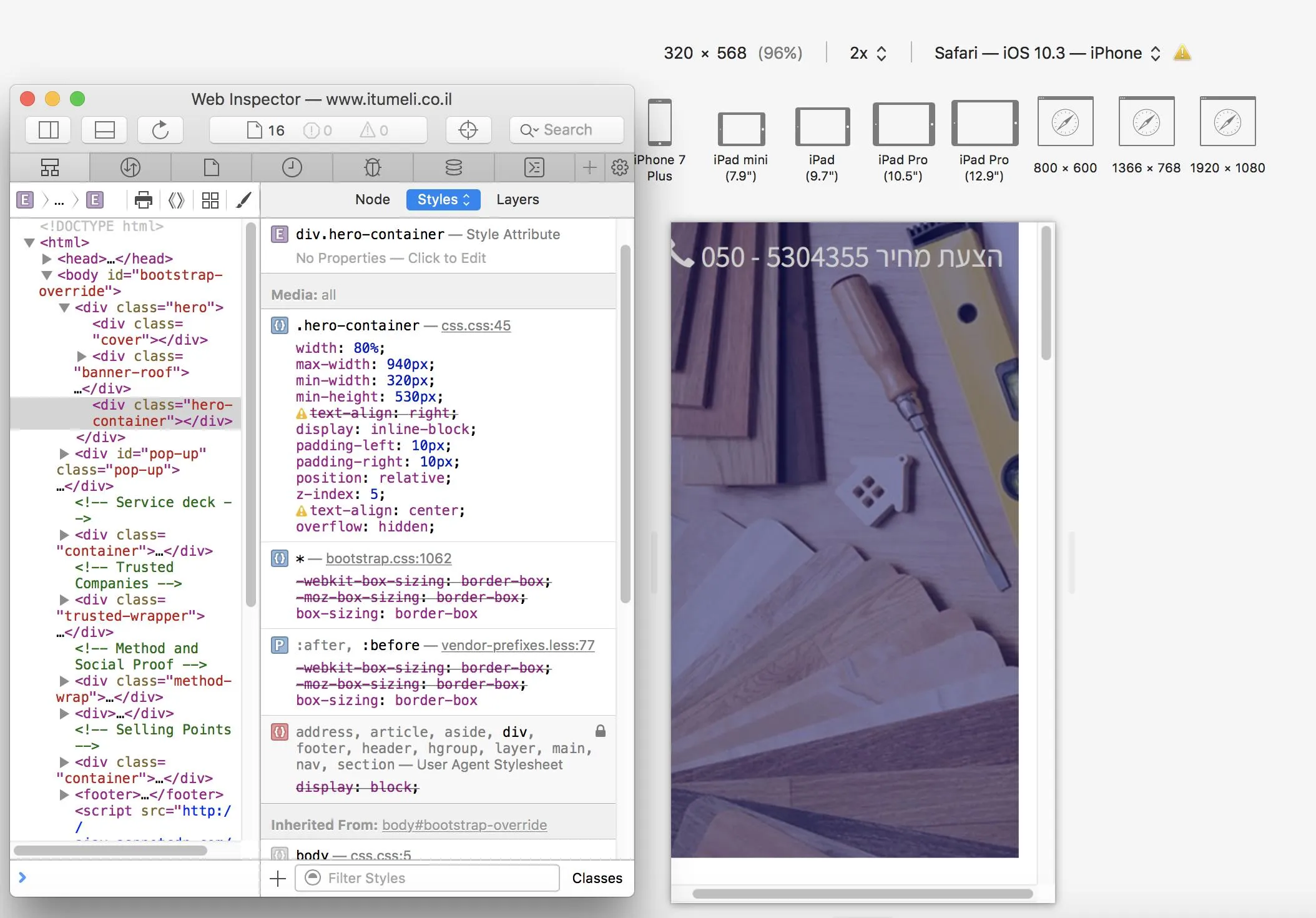Open the Elements tab icon
This screenshot has height=918, width=1316.
point(50,167)
